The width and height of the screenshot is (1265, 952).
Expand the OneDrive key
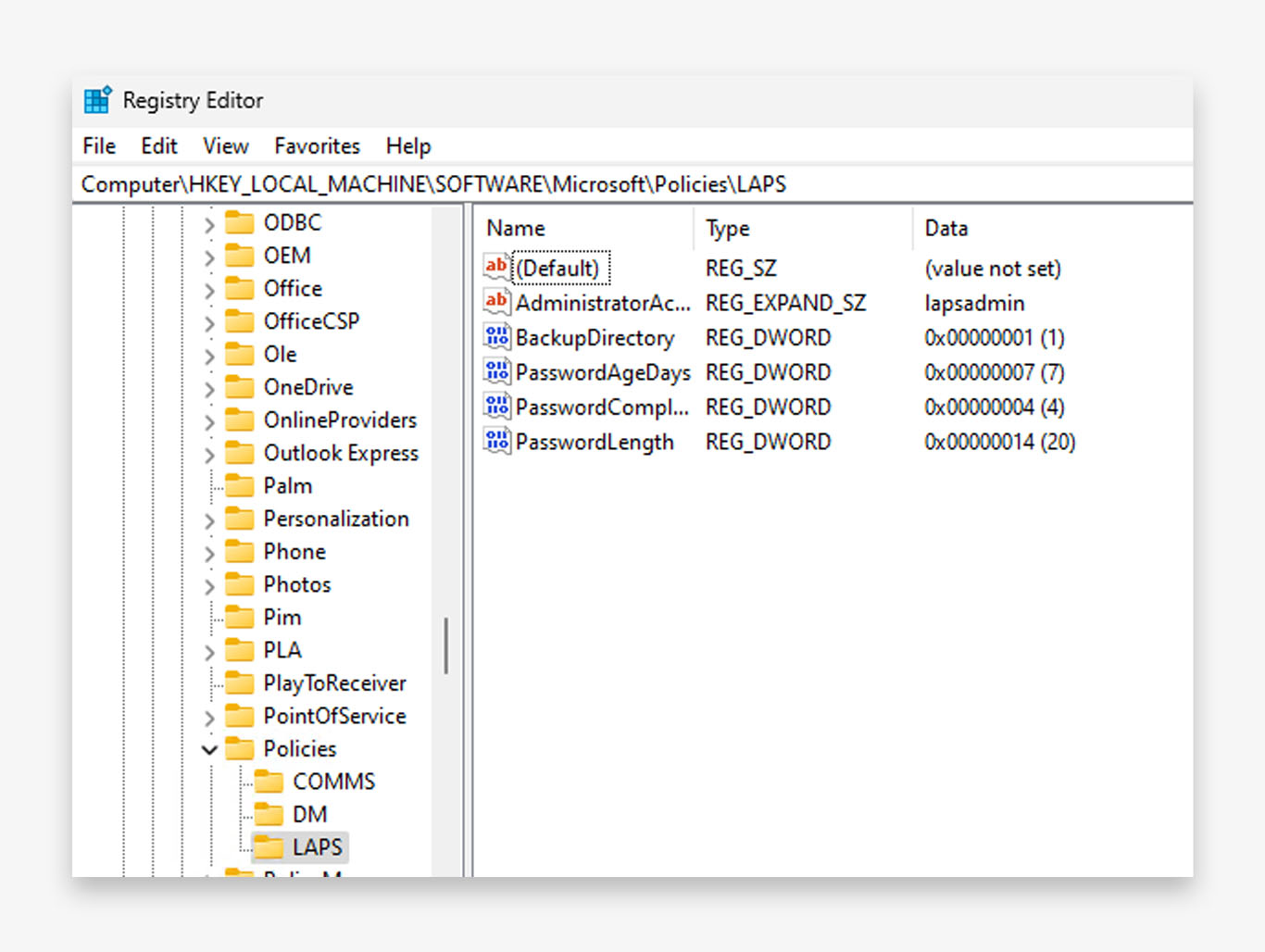point(209,388)
